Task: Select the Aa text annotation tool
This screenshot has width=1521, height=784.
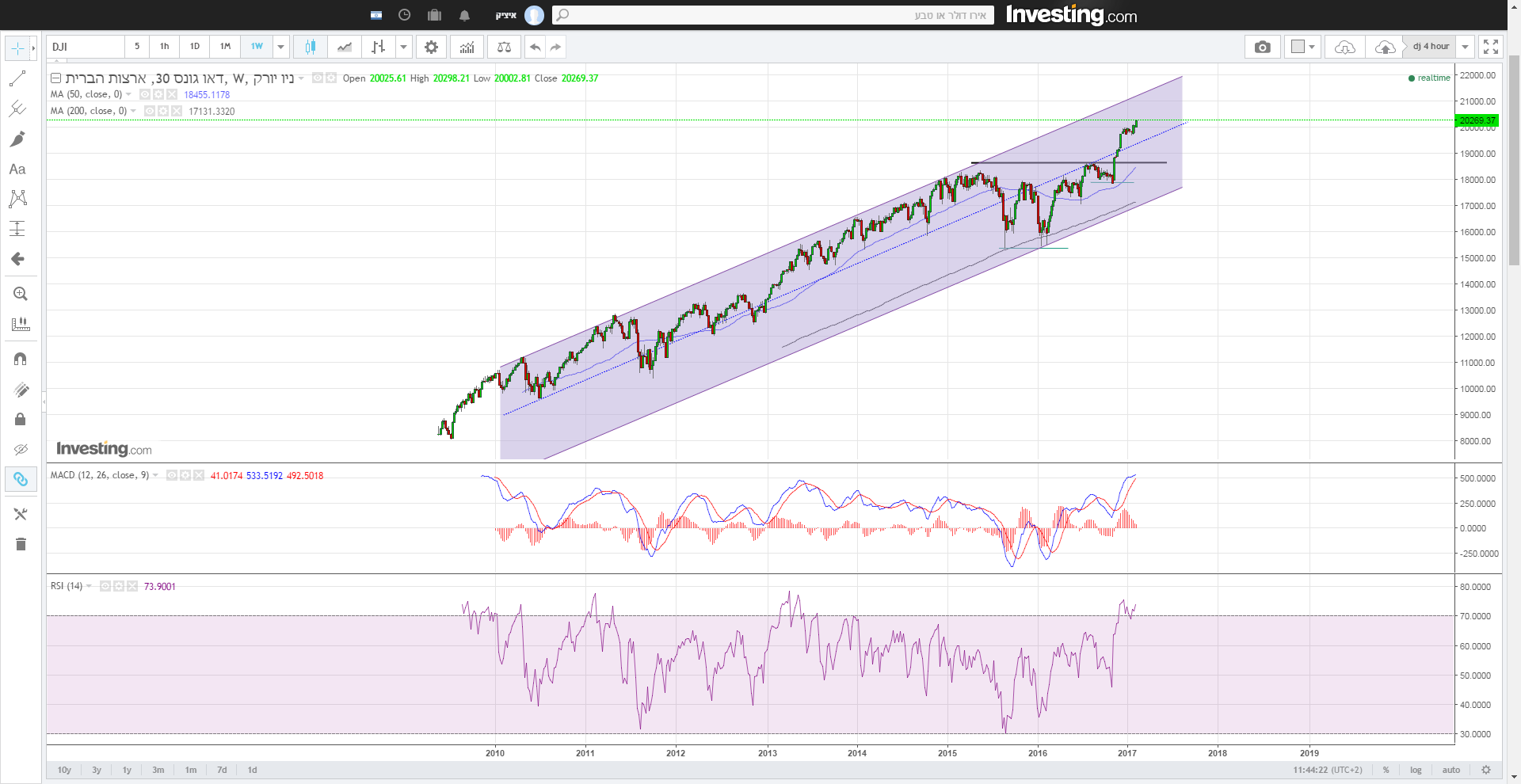Action: point(17,169)
